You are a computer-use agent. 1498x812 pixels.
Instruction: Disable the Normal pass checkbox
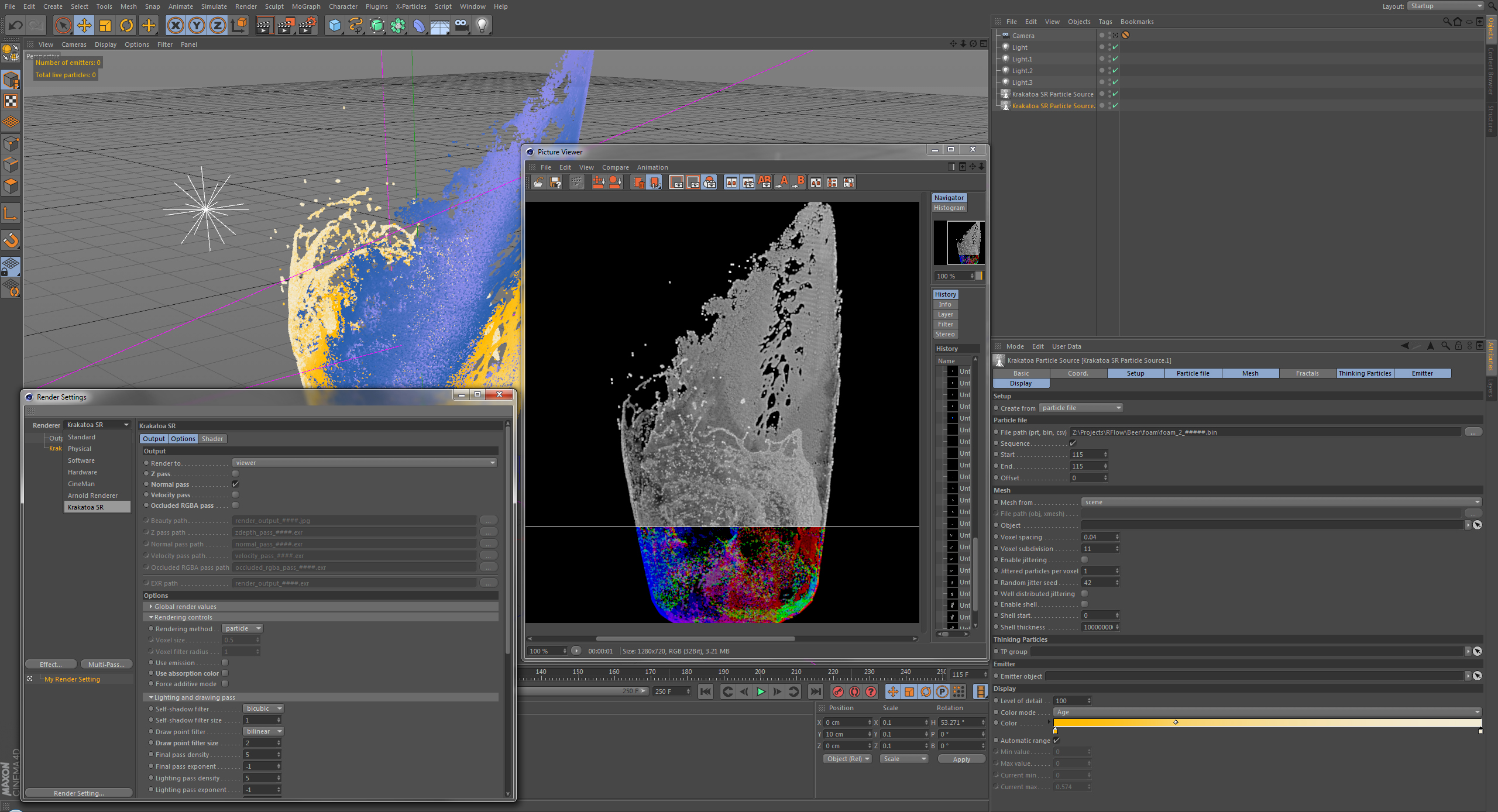pos(235,484)
